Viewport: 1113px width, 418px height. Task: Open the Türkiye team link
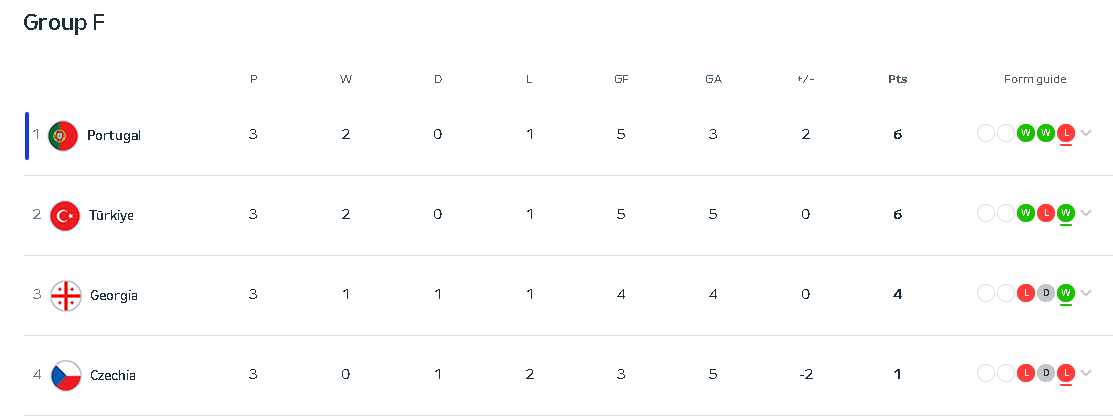point(111,215)
